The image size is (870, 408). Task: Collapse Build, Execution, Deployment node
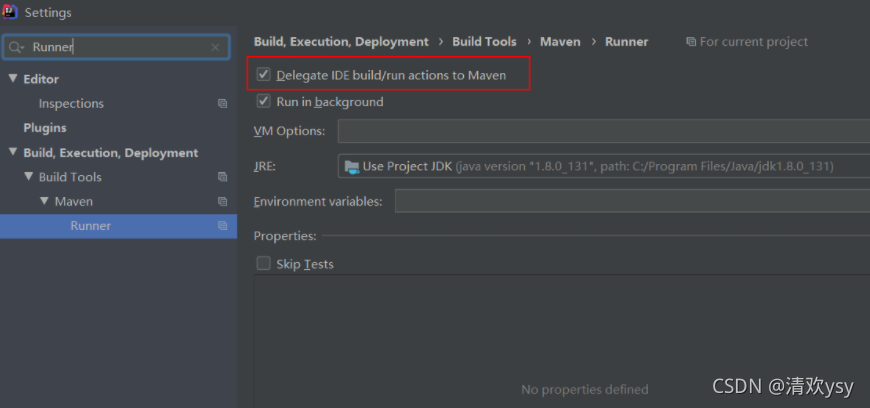pyautogui.click(x=12, y=152)
